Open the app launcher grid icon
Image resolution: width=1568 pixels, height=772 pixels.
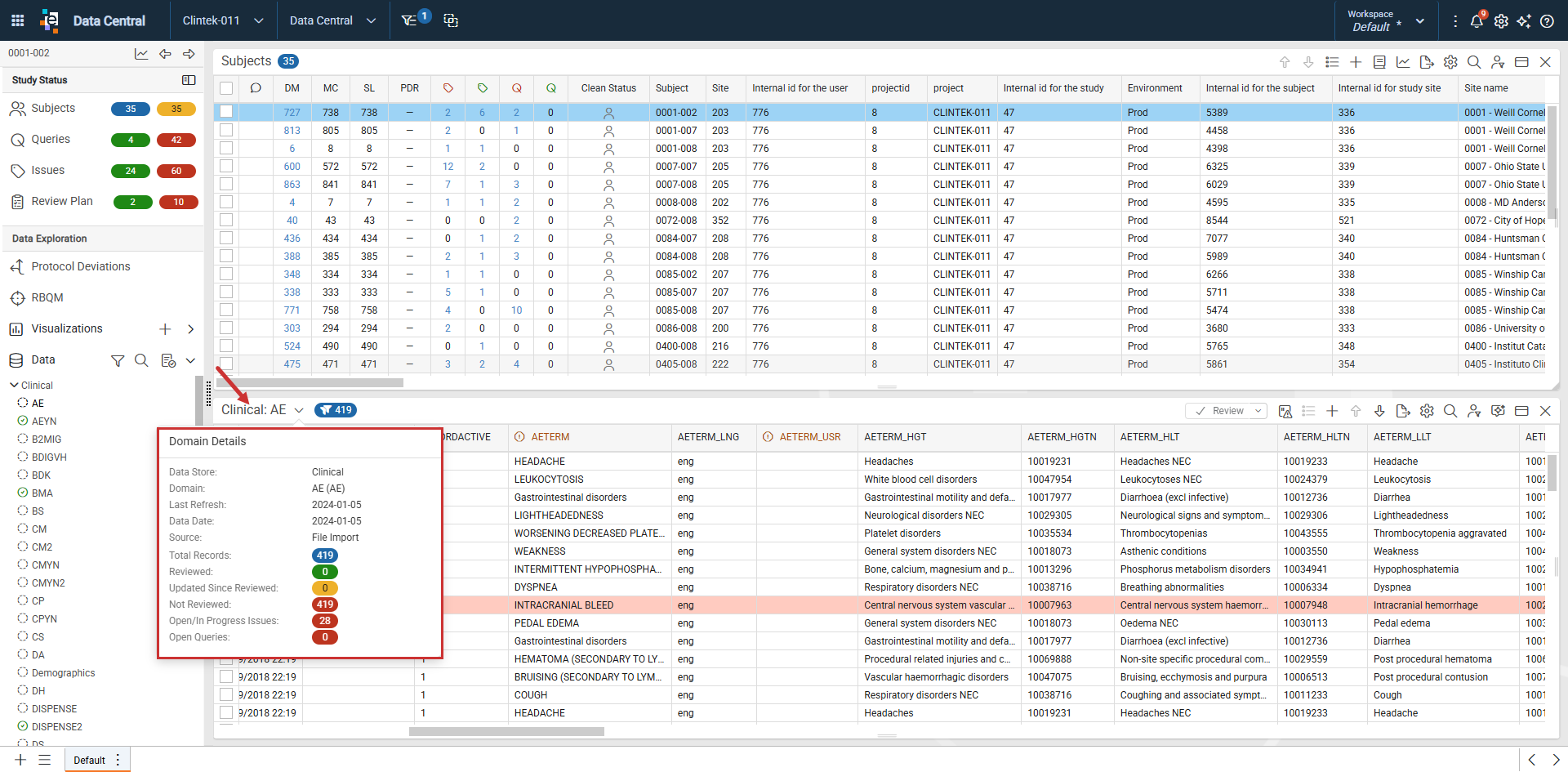pos(17,20)
